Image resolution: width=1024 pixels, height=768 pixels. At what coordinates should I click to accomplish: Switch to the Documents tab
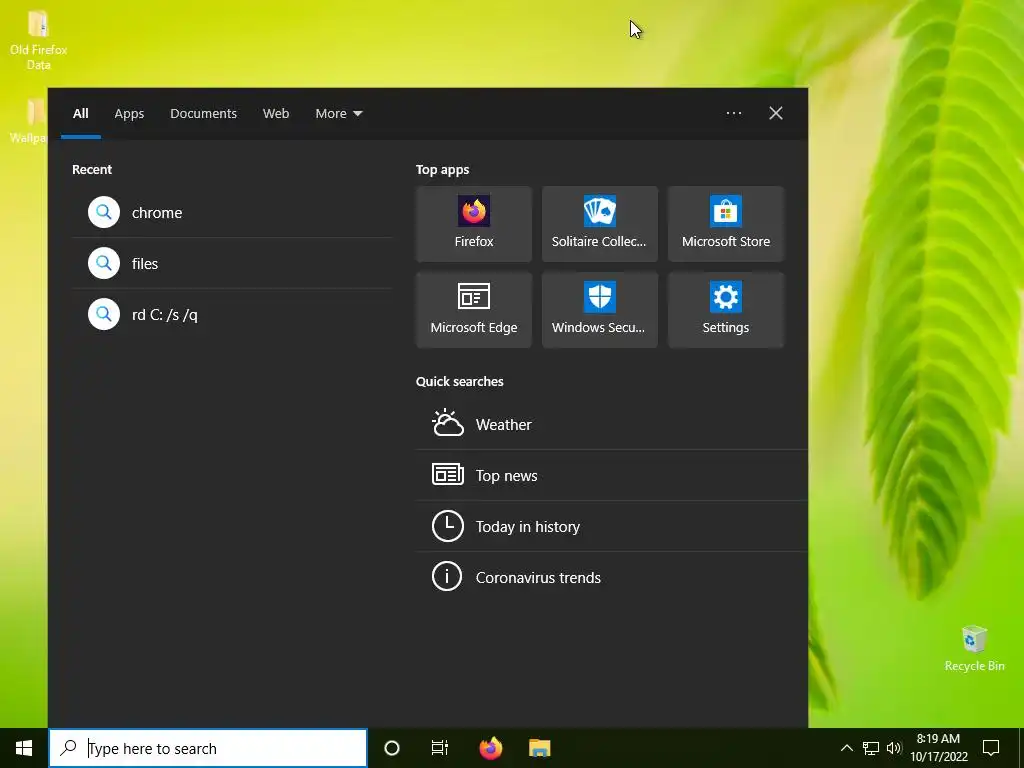coord(203,114)
